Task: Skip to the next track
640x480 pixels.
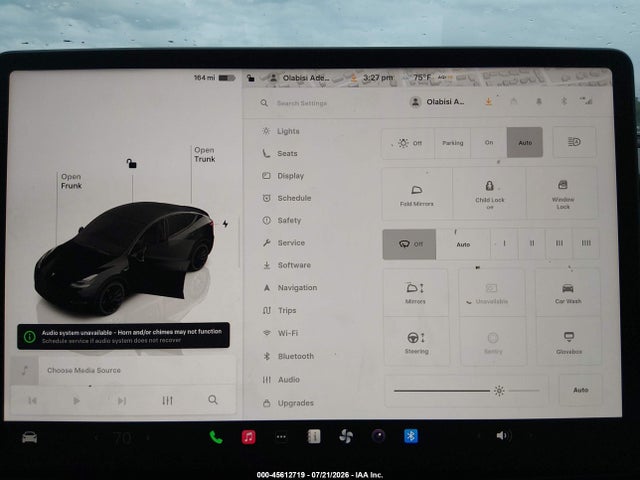Action: tap(122, 401)
